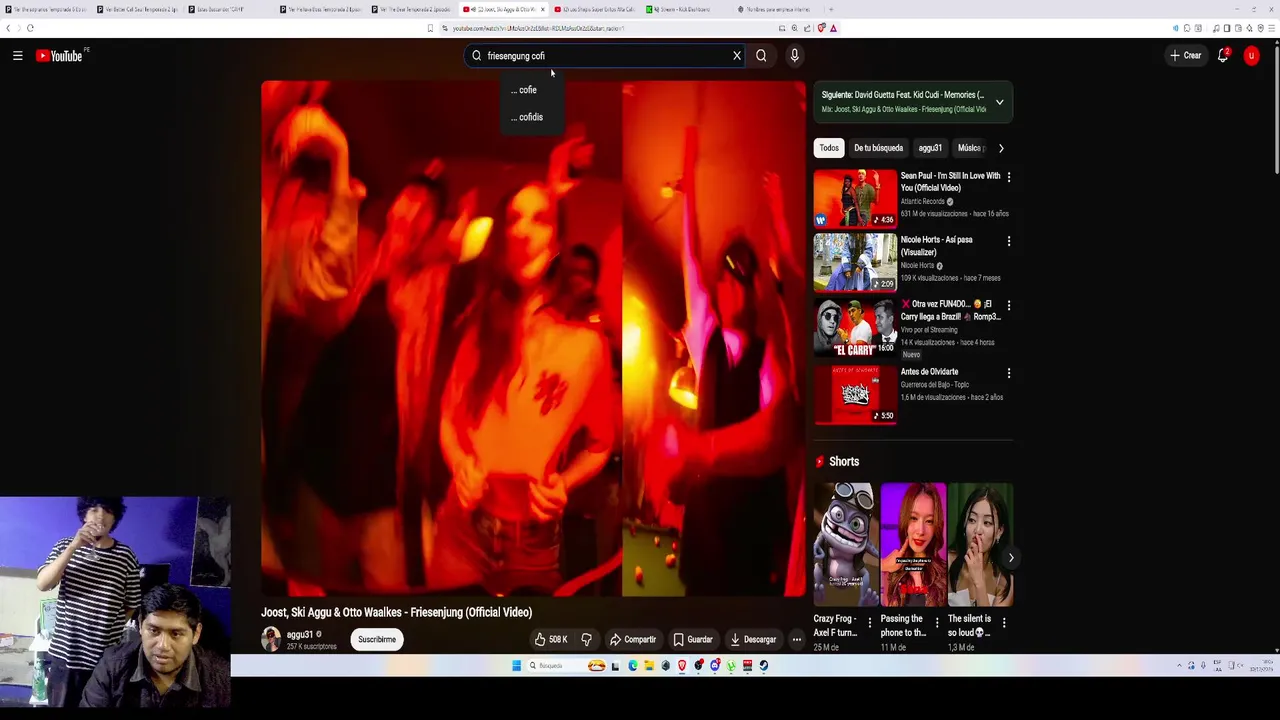Open the 'Passing the th...' short thumbnail
Screen dimensions: 1280x720
pyautogui.click(x=913, y=545)
